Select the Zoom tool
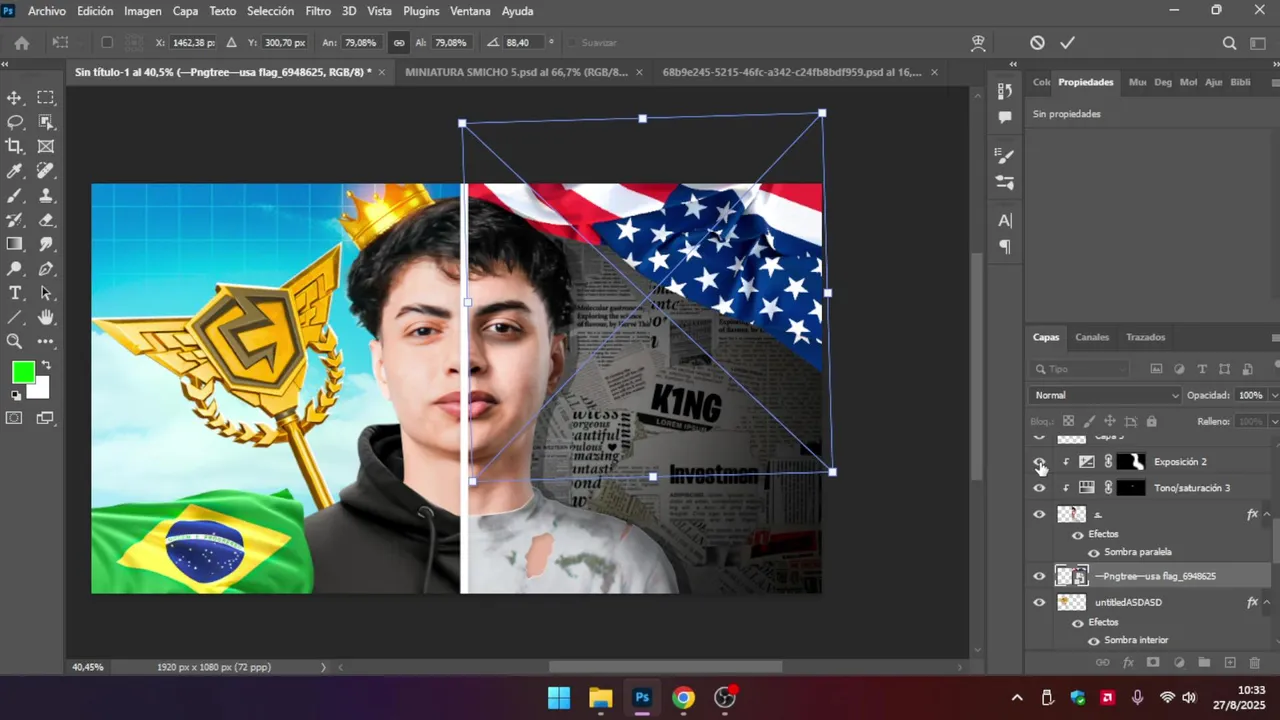This screenshot has height=720, width=1280. pyautogui.click(x=15, y=342)
